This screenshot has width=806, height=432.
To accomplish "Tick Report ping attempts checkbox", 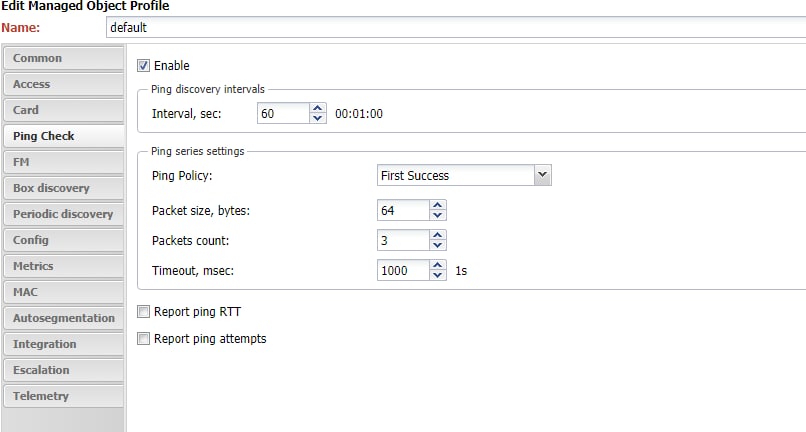I will [143, 338].
